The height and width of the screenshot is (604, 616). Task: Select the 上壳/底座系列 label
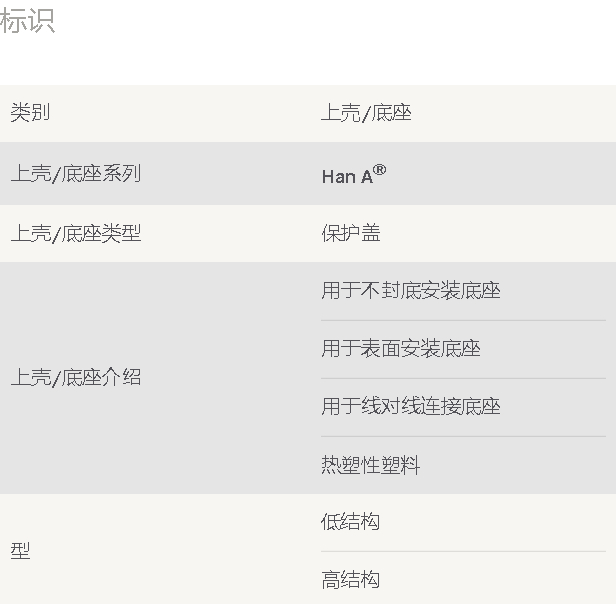tap(76, 173)
